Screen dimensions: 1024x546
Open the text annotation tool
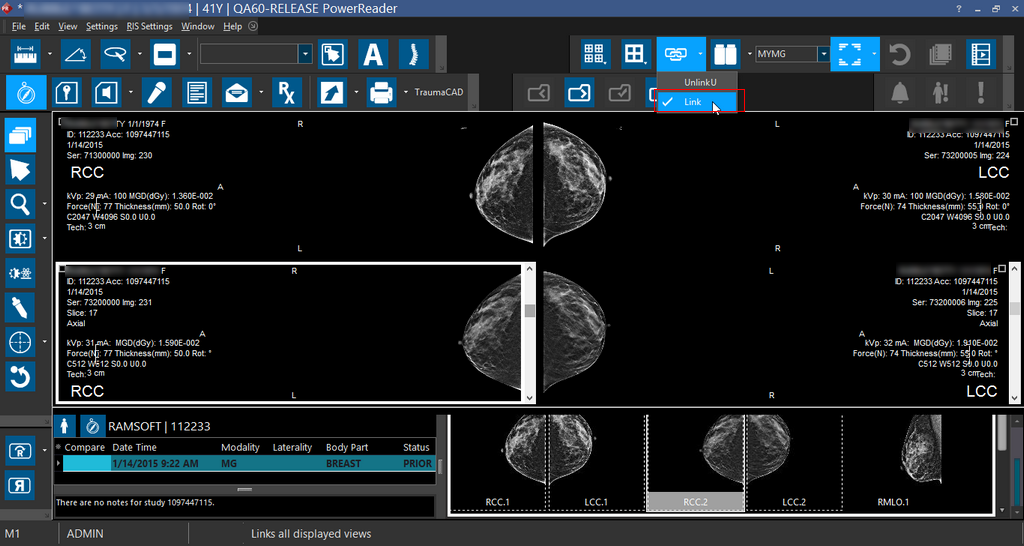point(373,54)
